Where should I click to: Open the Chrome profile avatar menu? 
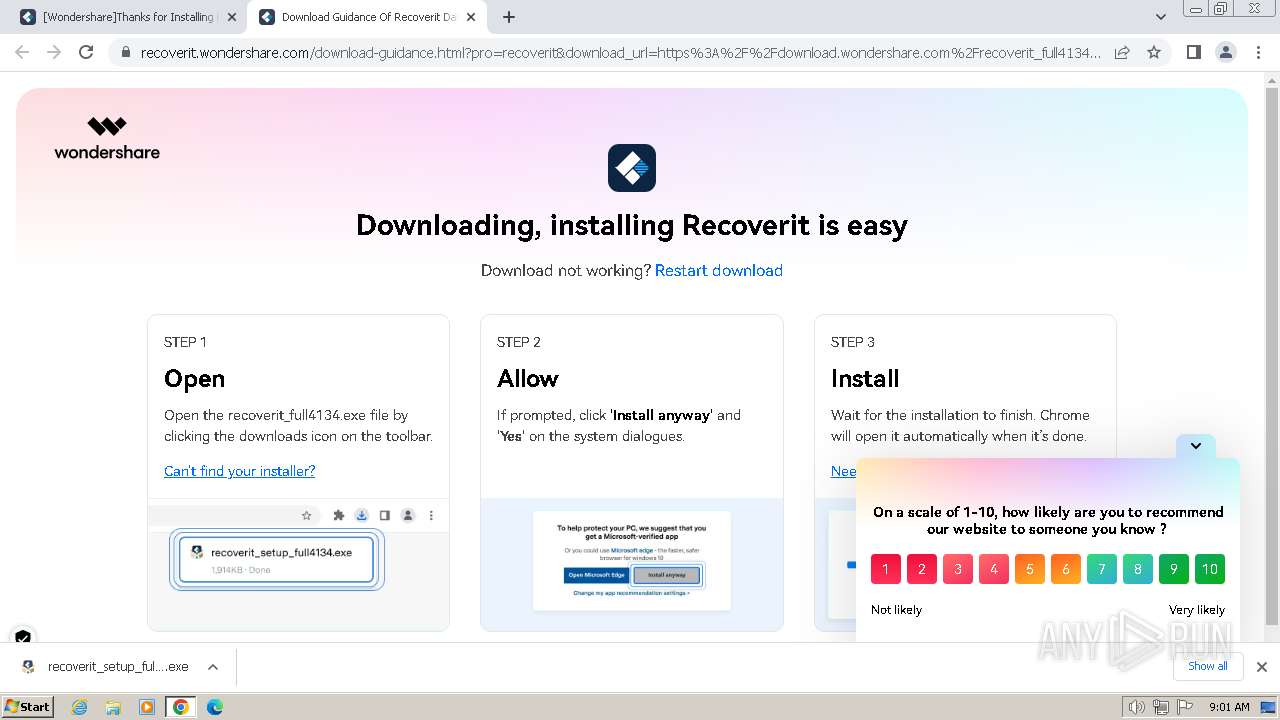coord(1225,52)
